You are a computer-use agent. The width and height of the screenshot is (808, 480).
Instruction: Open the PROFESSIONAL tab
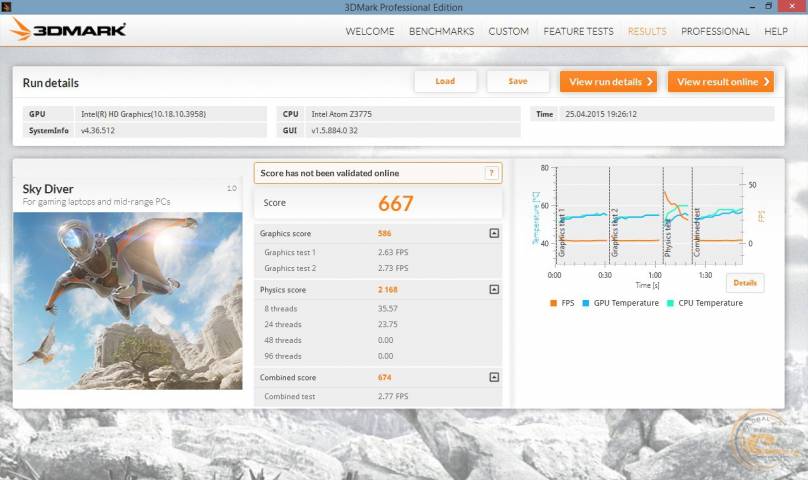715,31
